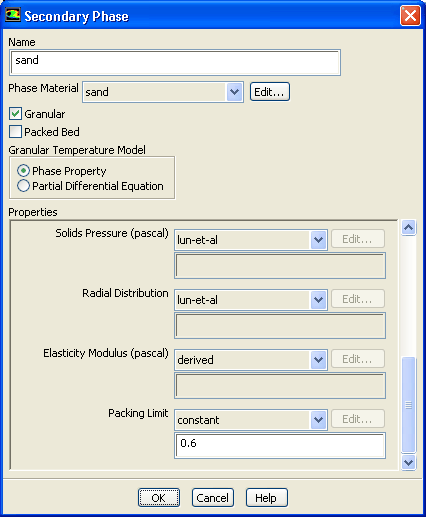Screen dimensions: 426x517
Task: Click scroll up arrow in Properties list
Action: (408, 228)
